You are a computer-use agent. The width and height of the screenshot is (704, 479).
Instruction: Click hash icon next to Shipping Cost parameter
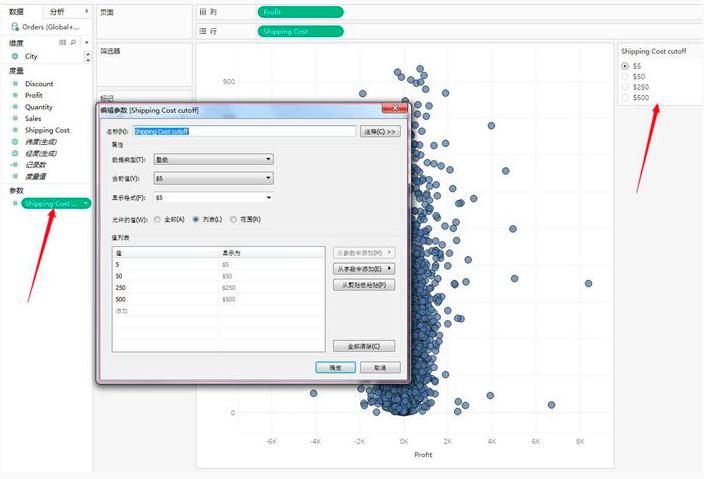click(x=15, y=204)
